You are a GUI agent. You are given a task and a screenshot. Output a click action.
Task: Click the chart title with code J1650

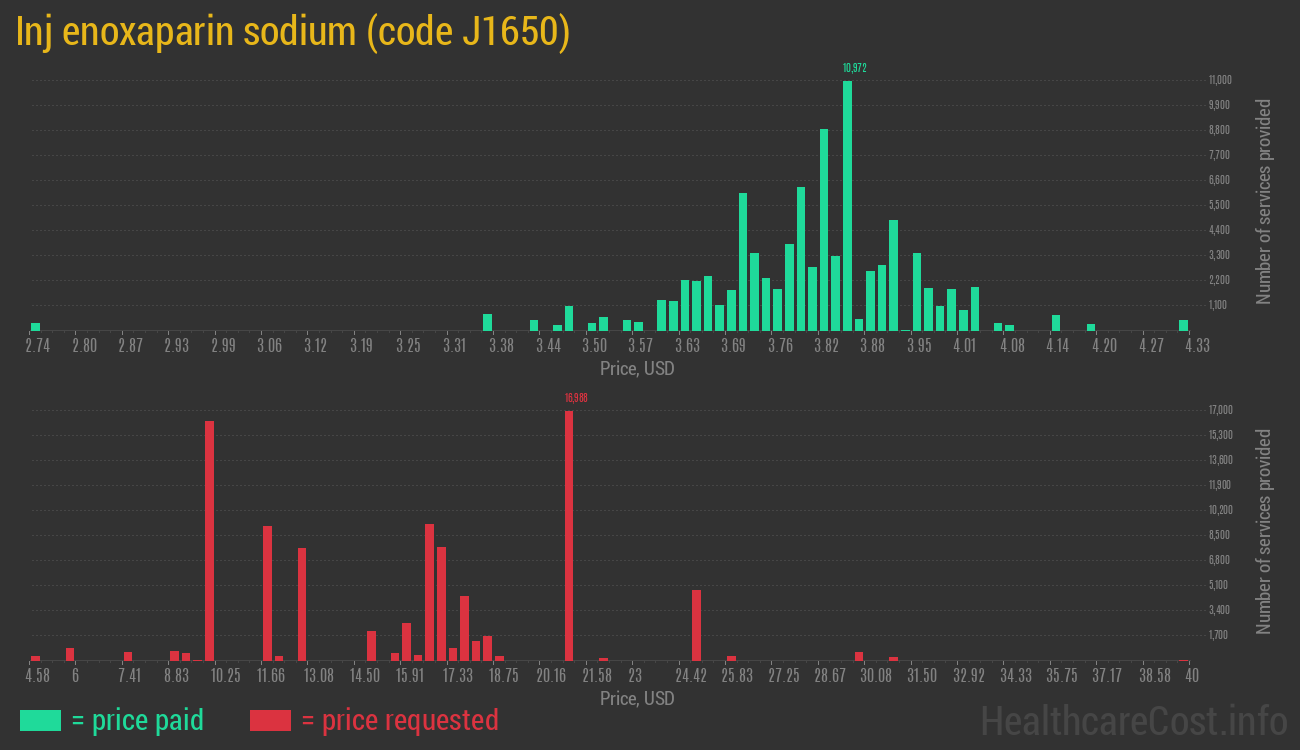point(293,32)
